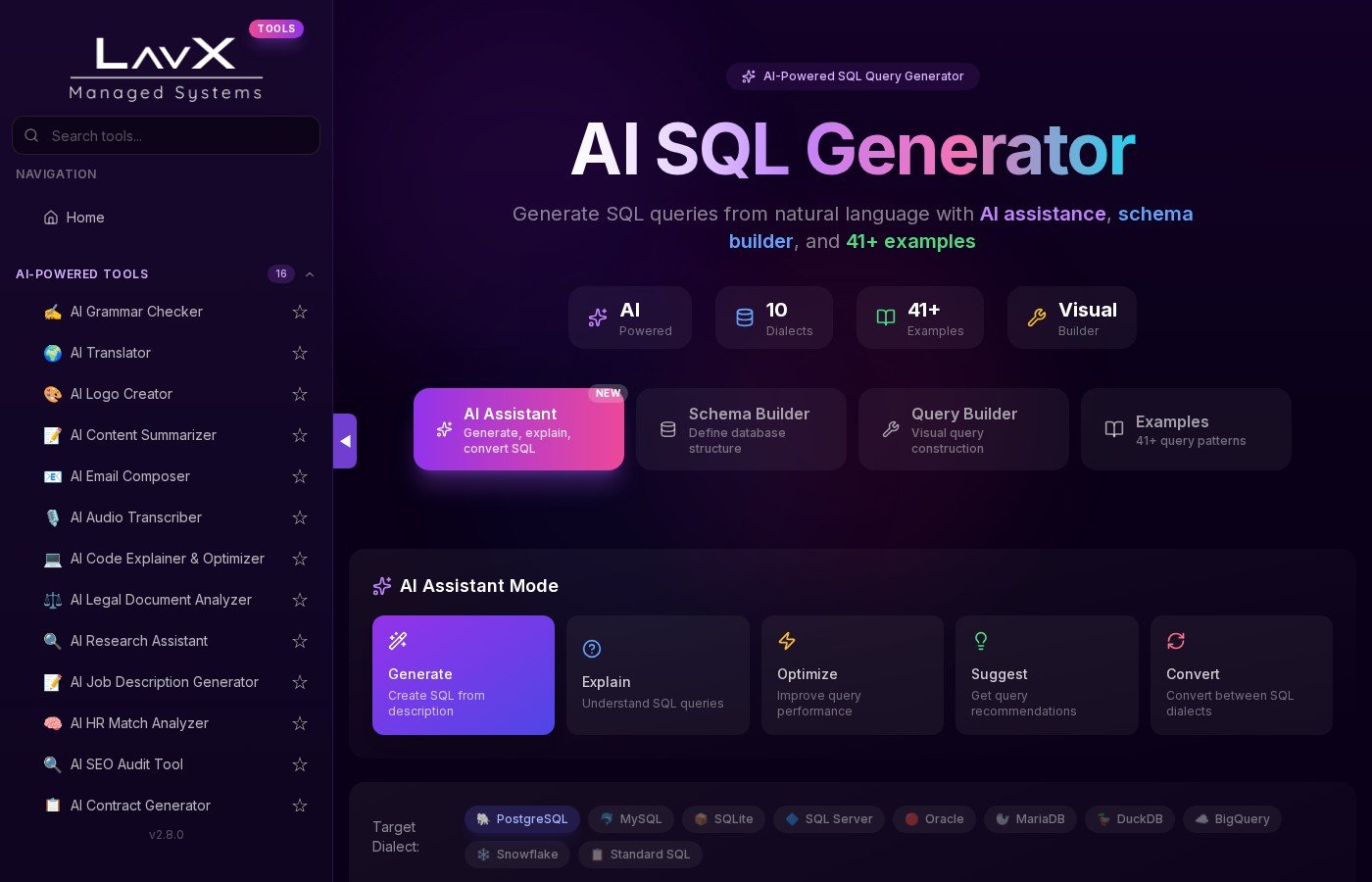This screenshot has height=882, width=1372.
Task: Favorite AI Grammar Checker with star icon
Action: [300, 312]
